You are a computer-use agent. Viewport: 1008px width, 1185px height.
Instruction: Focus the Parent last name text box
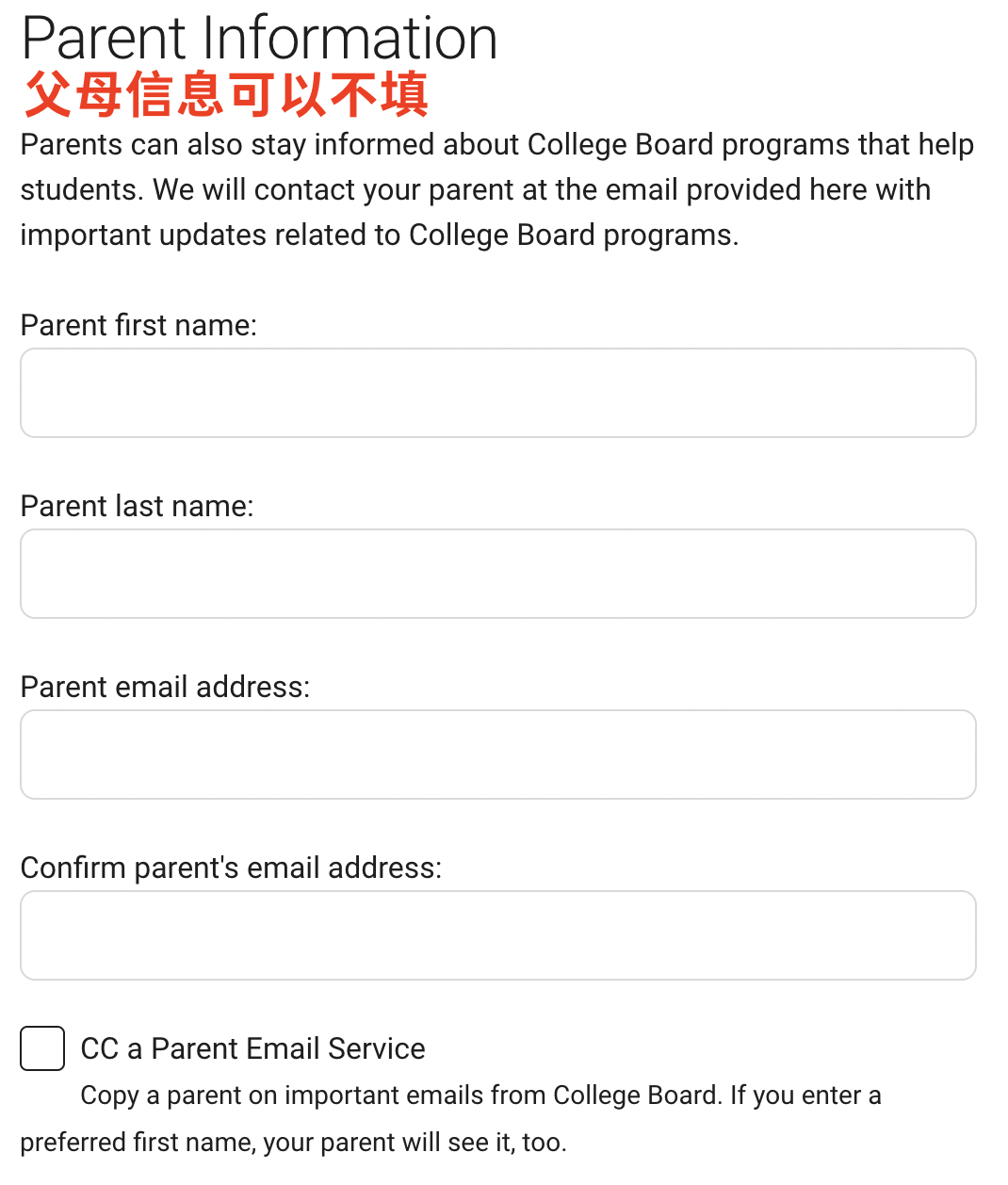(498, 574)
